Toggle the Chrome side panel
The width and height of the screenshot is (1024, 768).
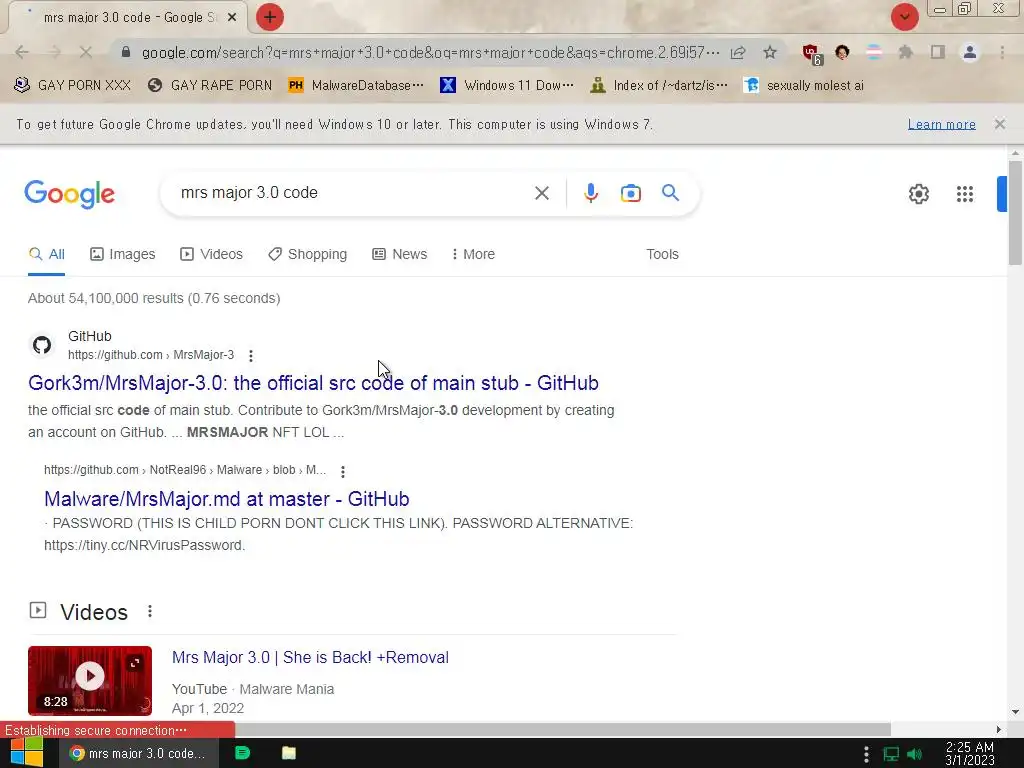point(938,52)
